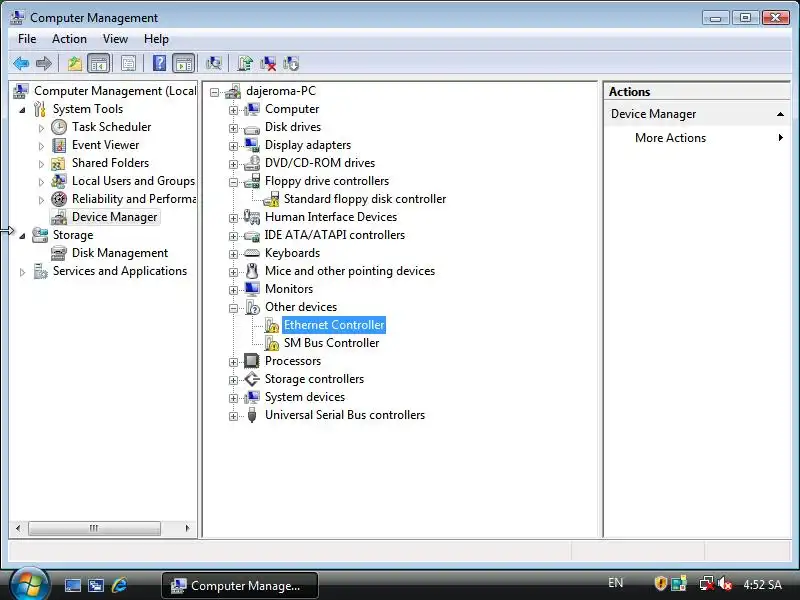This screenshot has width=800, height=600.
Task: Click the Up one level folder icon
Action: (74, 64)
